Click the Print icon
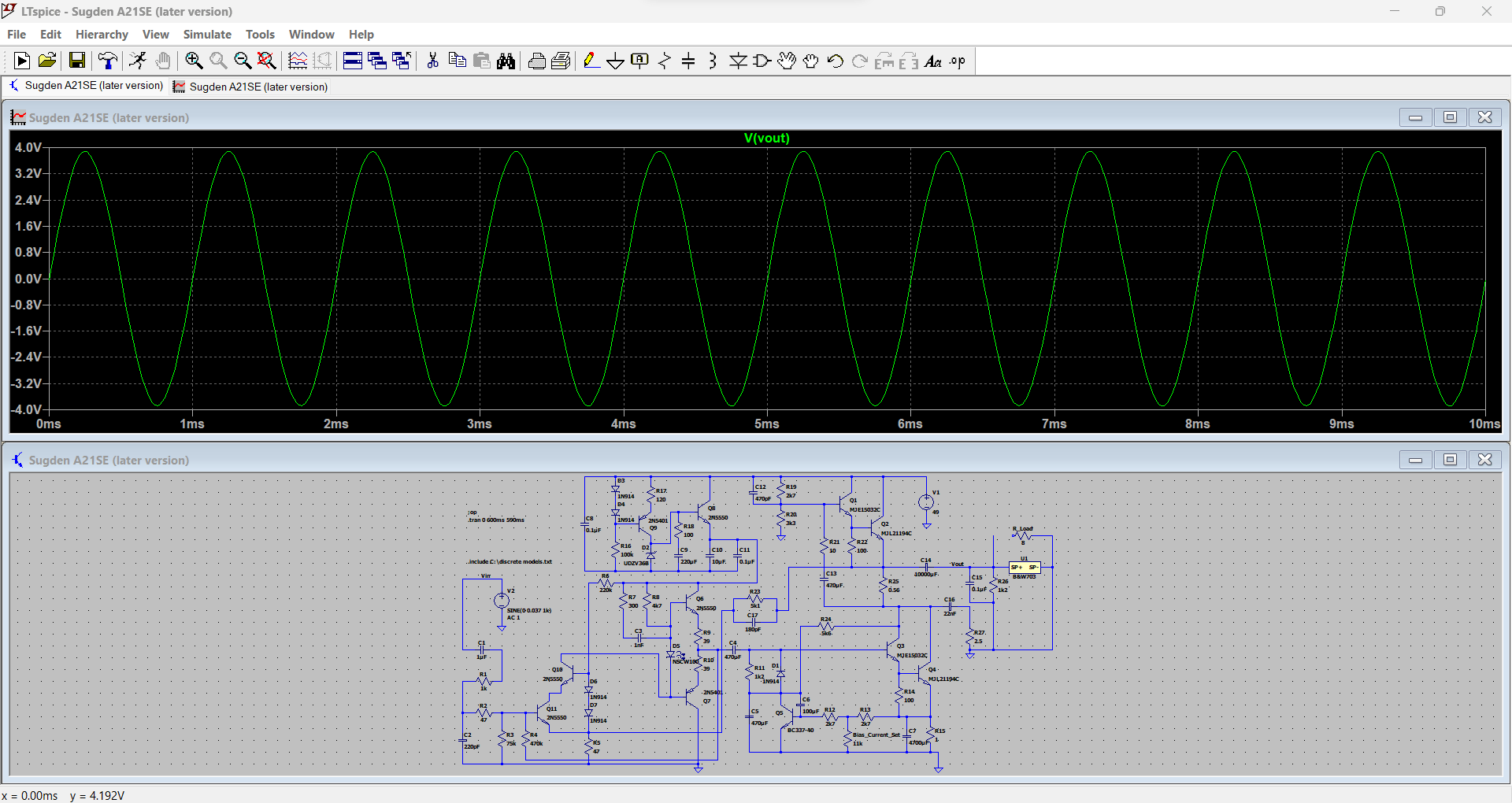 (x=537, y=61)
